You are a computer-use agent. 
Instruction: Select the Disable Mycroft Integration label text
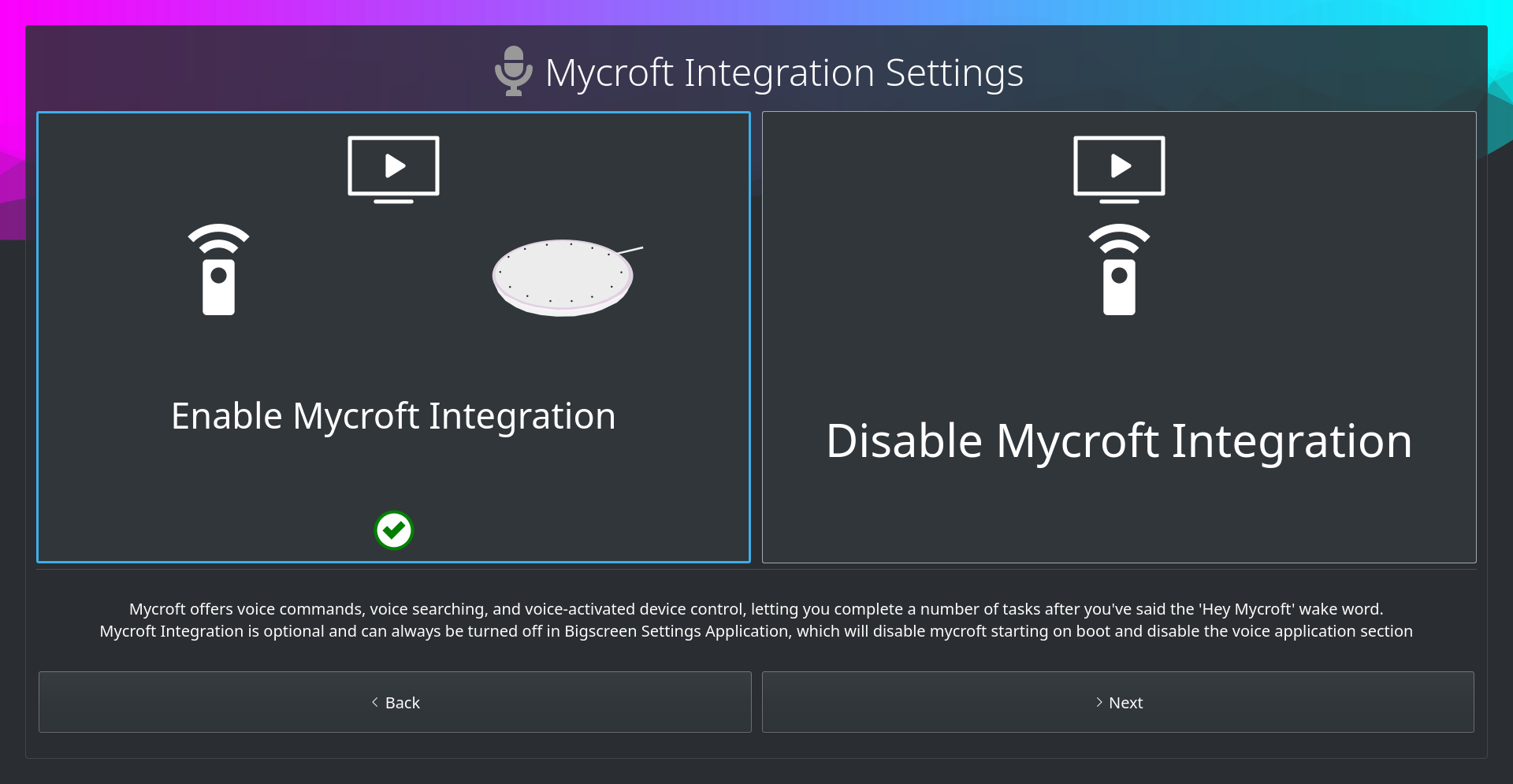1119,441
